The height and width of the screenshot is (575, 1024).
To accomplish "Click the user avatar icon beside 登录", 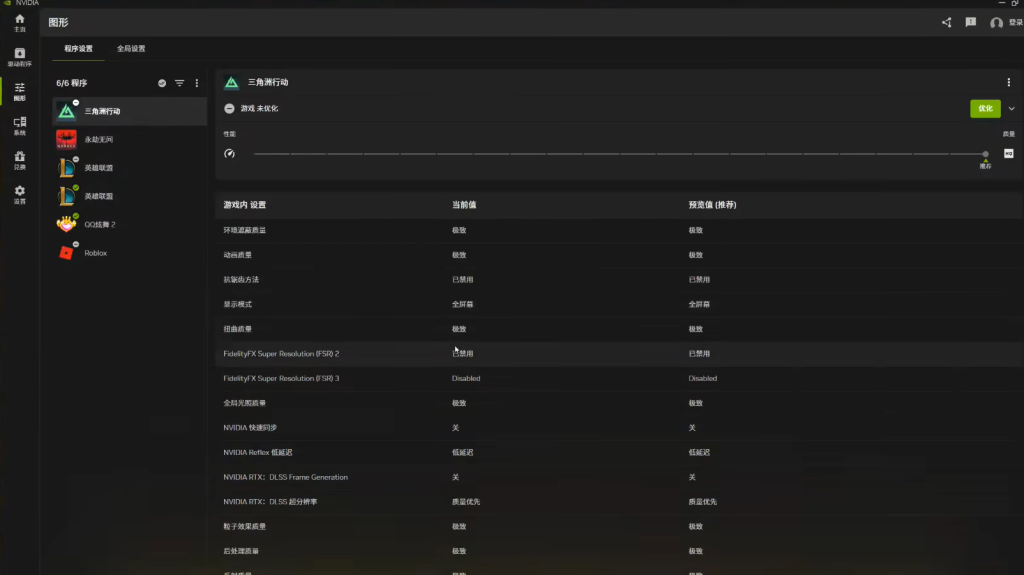I will pos(996,23).
